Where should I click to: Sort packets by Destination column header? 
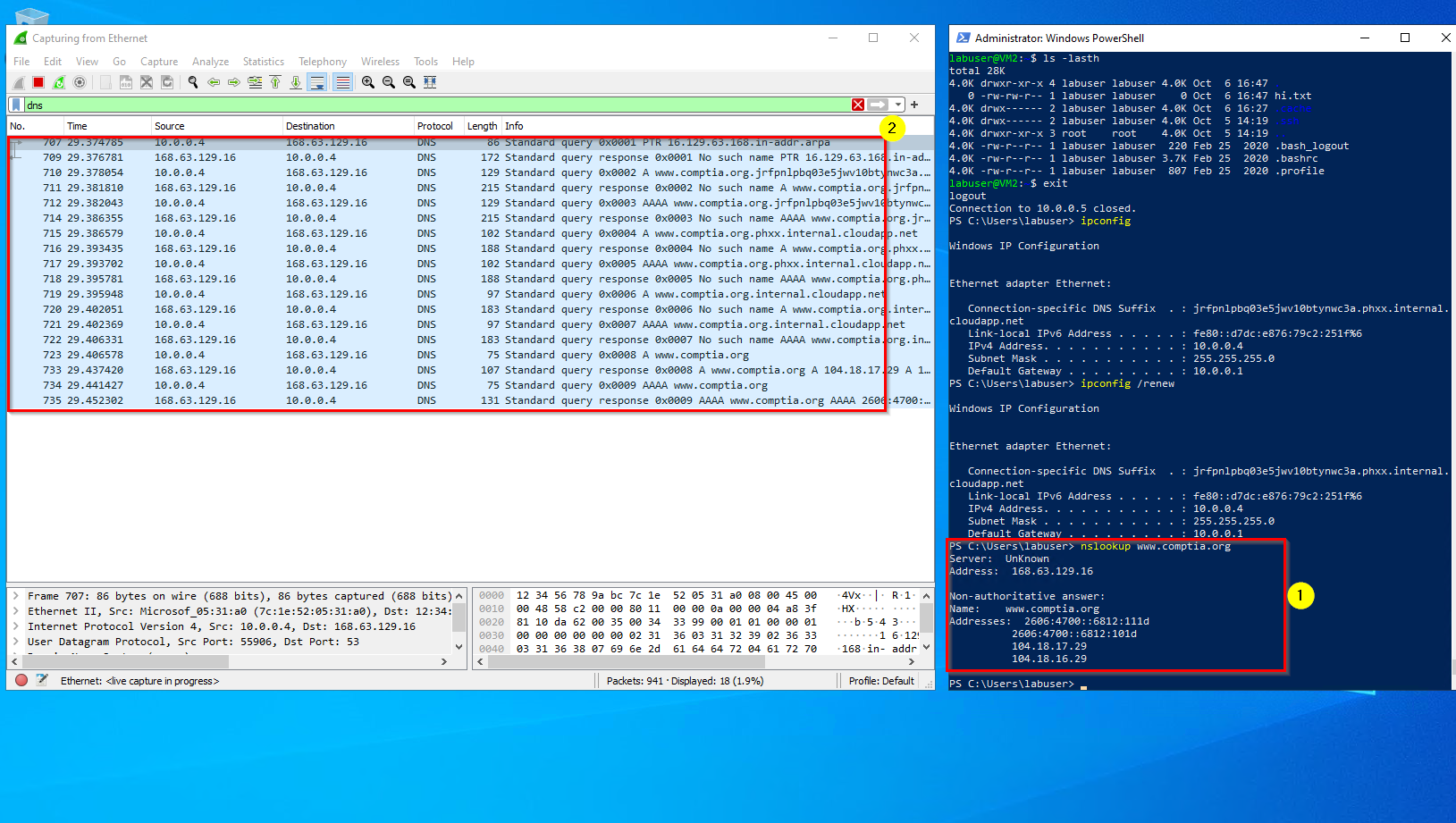(x=348, y=126)
